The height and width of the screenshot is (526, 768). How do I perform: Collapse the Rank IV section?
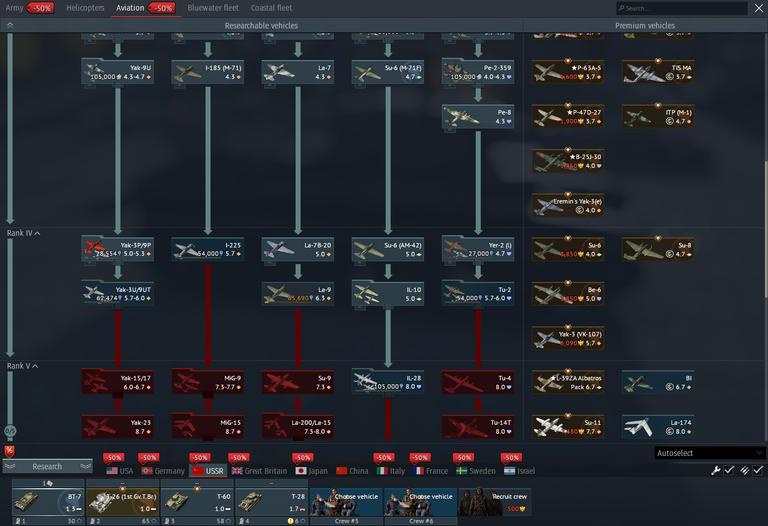(x=24, y=233)
